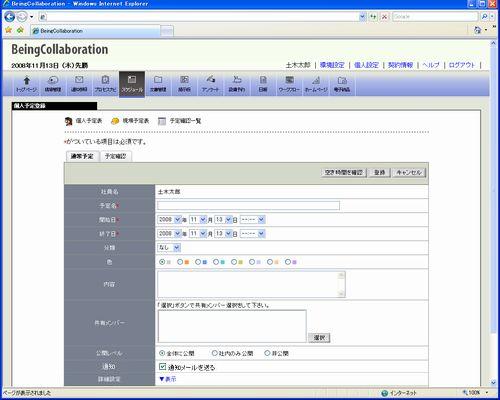500x400 pixels.
Task: Click the browser stop (X) icon
Action: (x=385, y=16)
